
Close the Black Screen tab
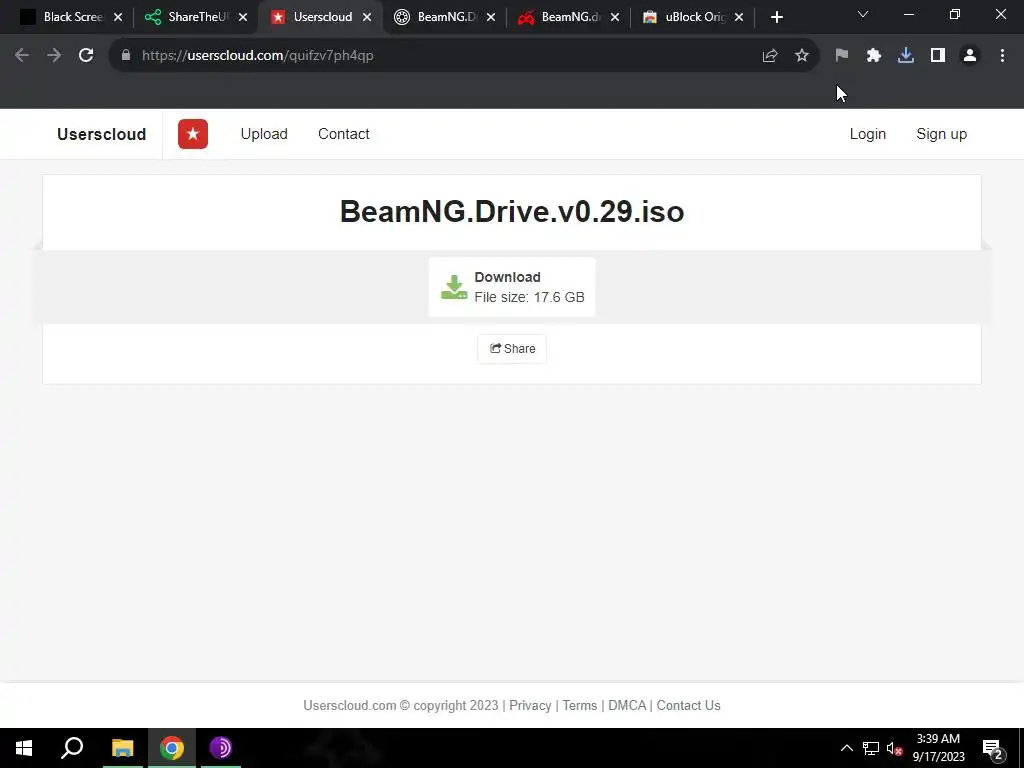click(118, 17)
